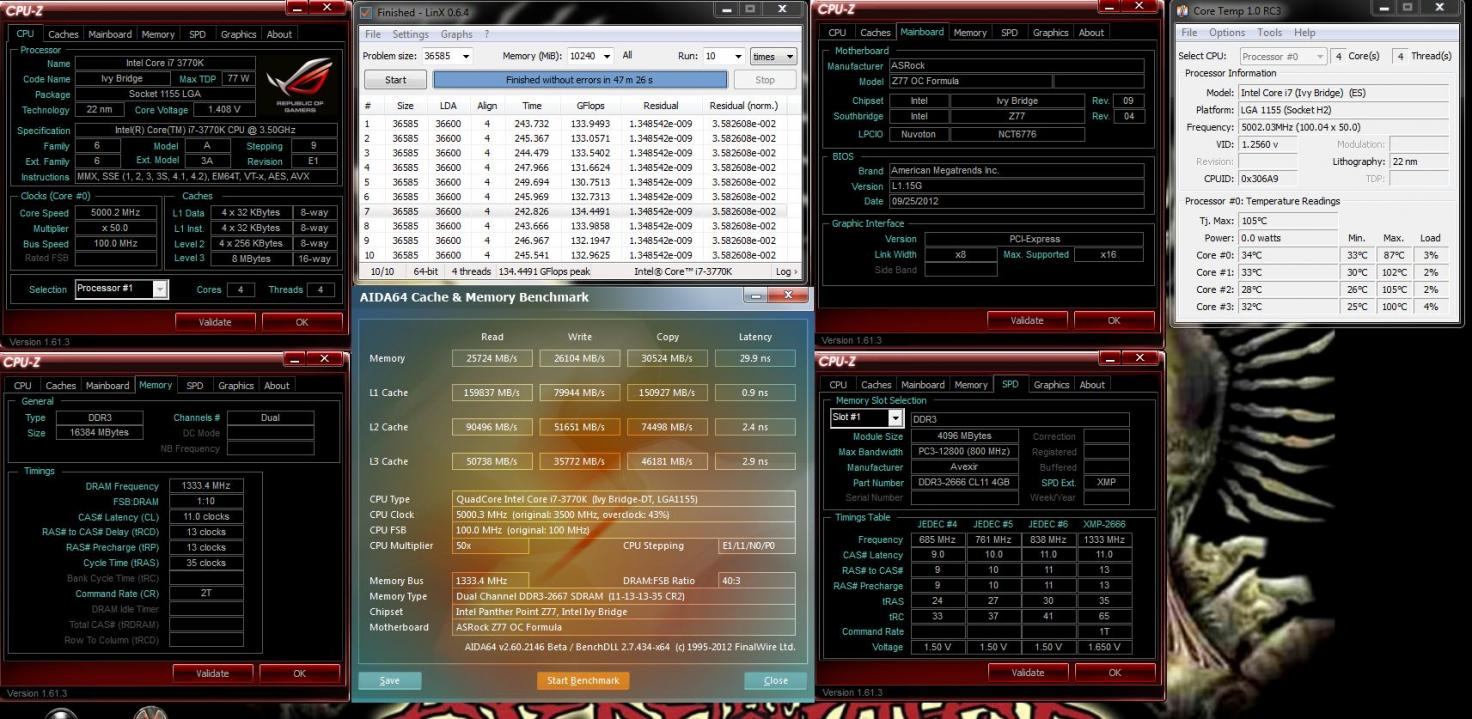Click the Core Speed field 5000.2 MHz
This screenshot has height=719, width=1472.
point(115,213)
